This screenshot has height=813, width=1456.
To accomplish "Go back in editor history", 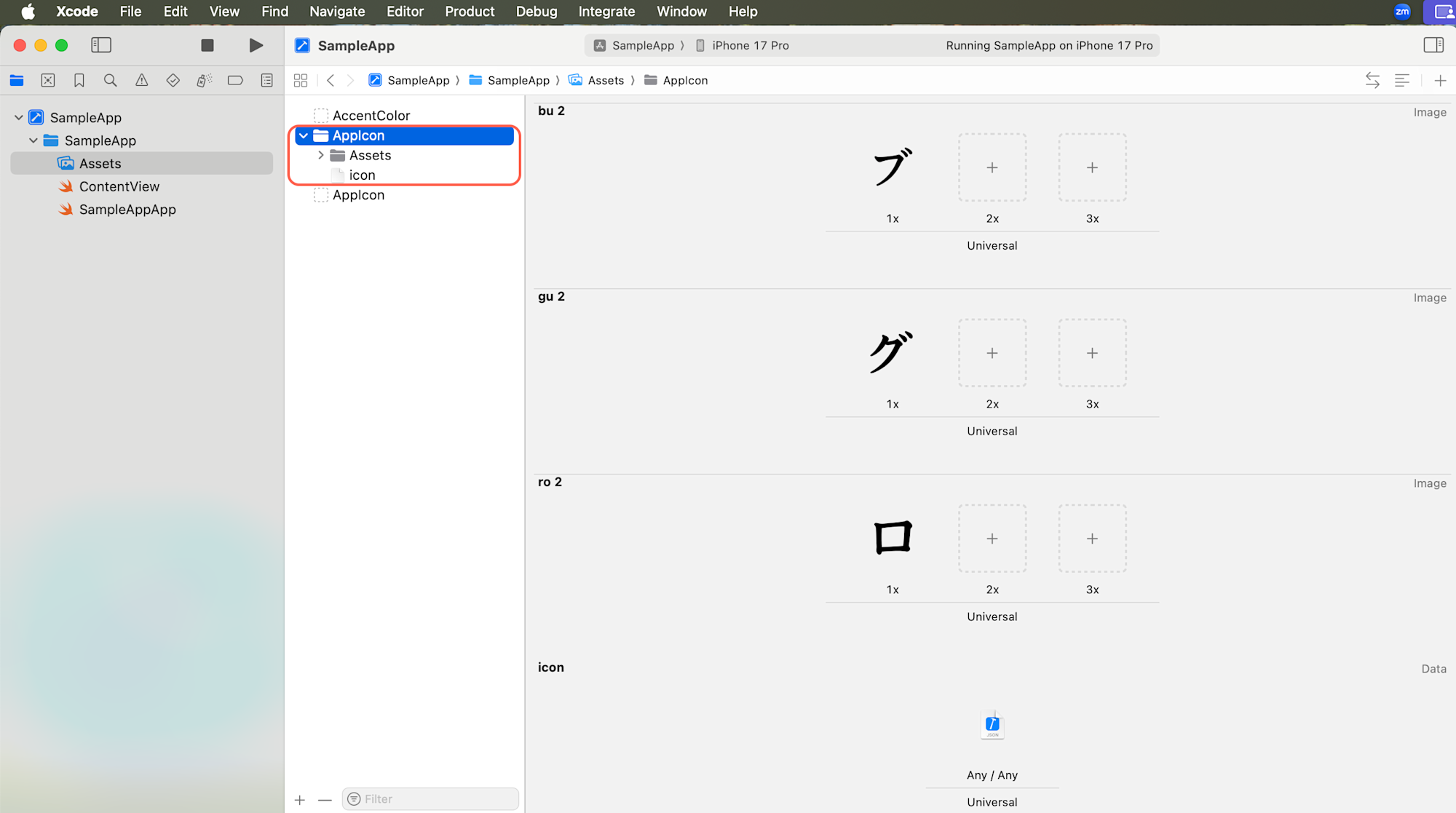I will [x=331, y=80].
